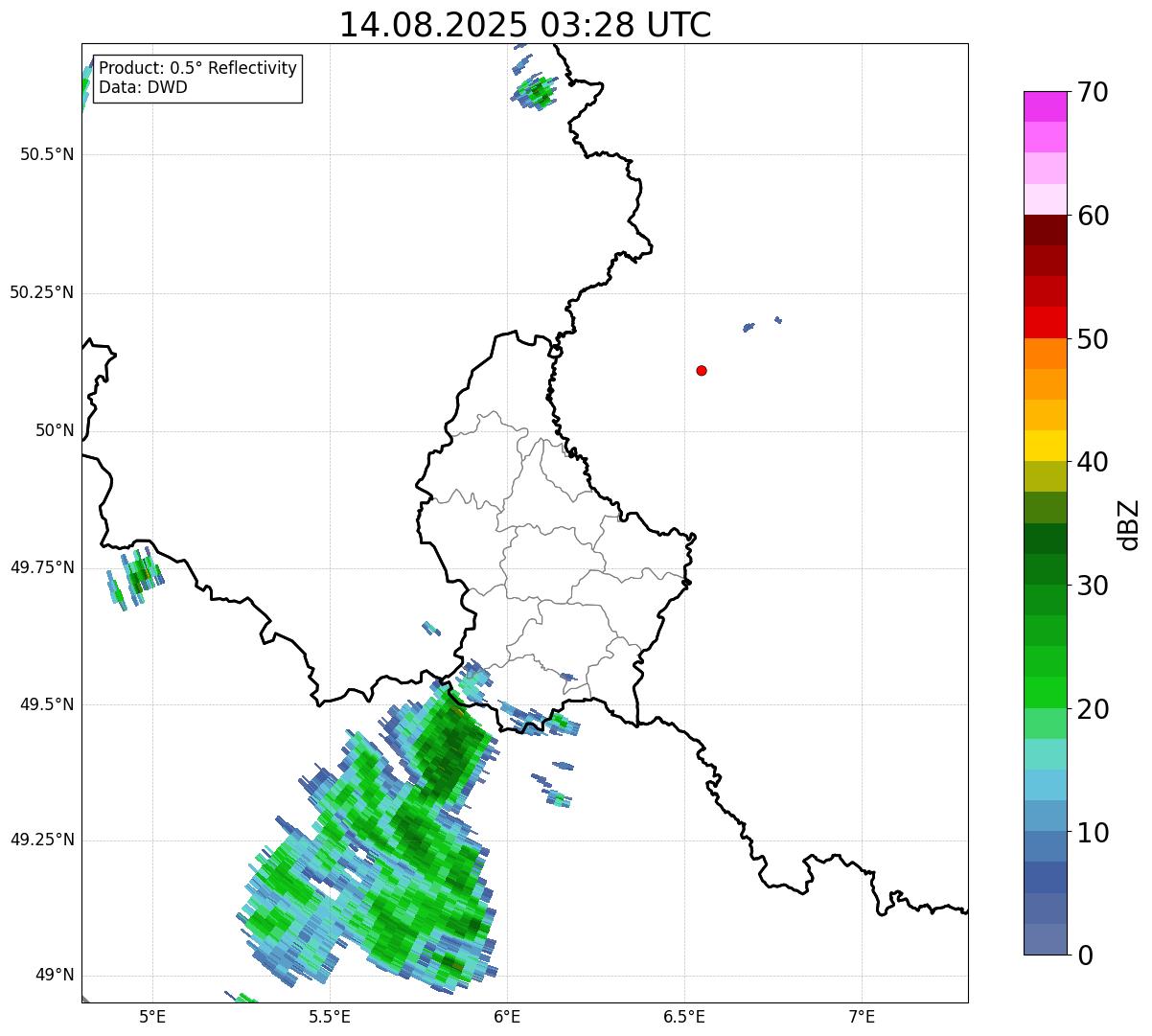Click the mint green colorbar segment at 20
The width and height of the screenshot is (1152, 1036).
click(1045, 724)
